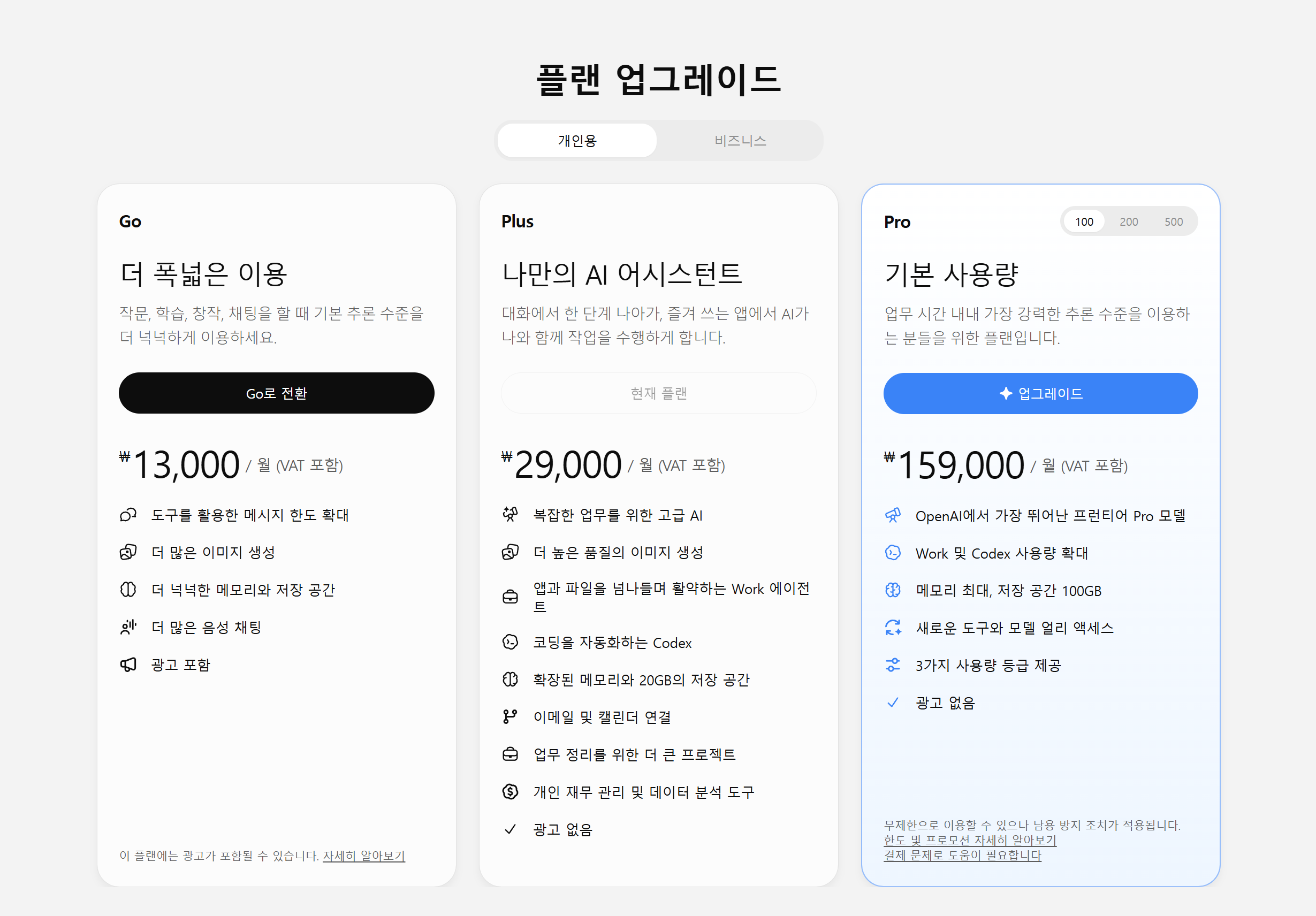Click the dollar icon beside 개인 재무 관리 및 데이터 분석 도구
The height and width of the screenshot is (916, 1316).
pos(510,792)
